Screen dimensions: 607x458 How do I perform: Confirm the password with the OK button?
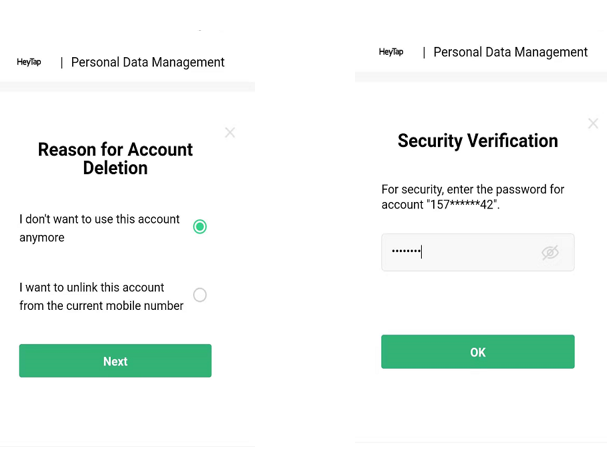[477, 352]
